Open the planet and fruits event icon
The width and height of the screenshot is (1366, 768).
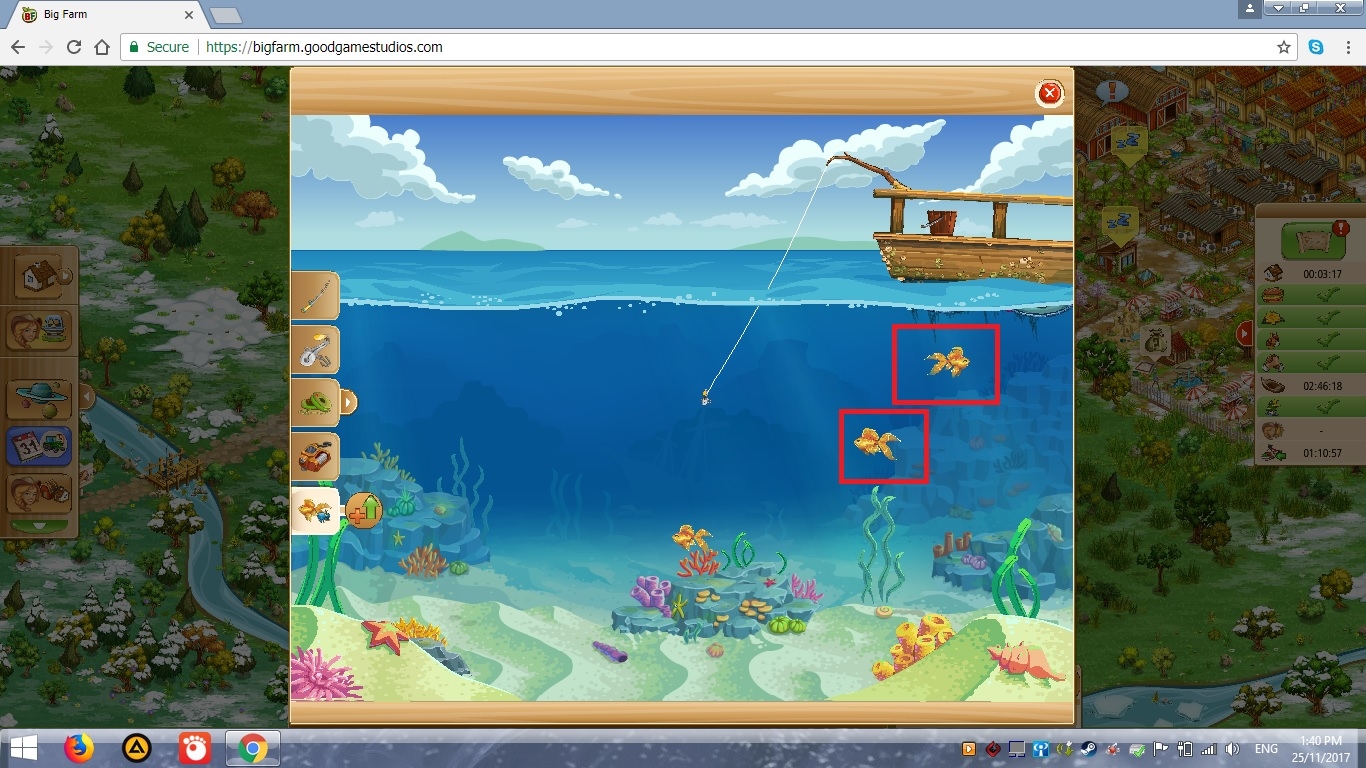click(x=39, y=399)
